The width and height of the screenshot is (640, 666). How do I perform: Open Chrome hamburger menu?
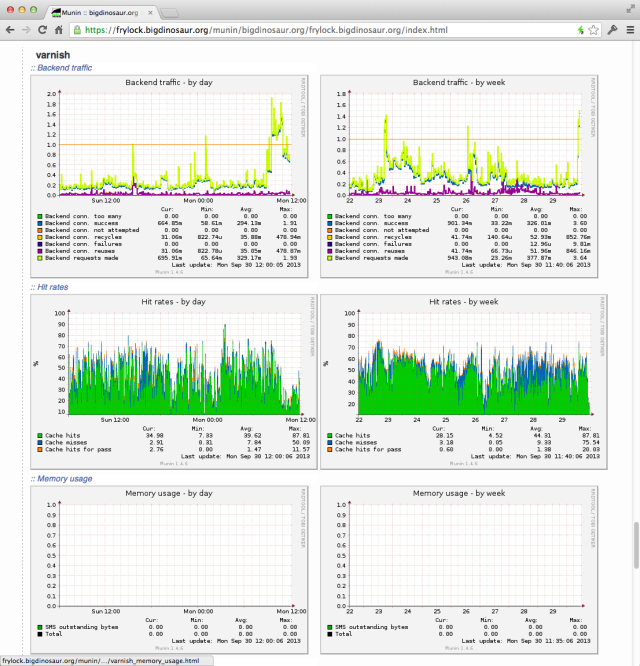pos(630,30)
